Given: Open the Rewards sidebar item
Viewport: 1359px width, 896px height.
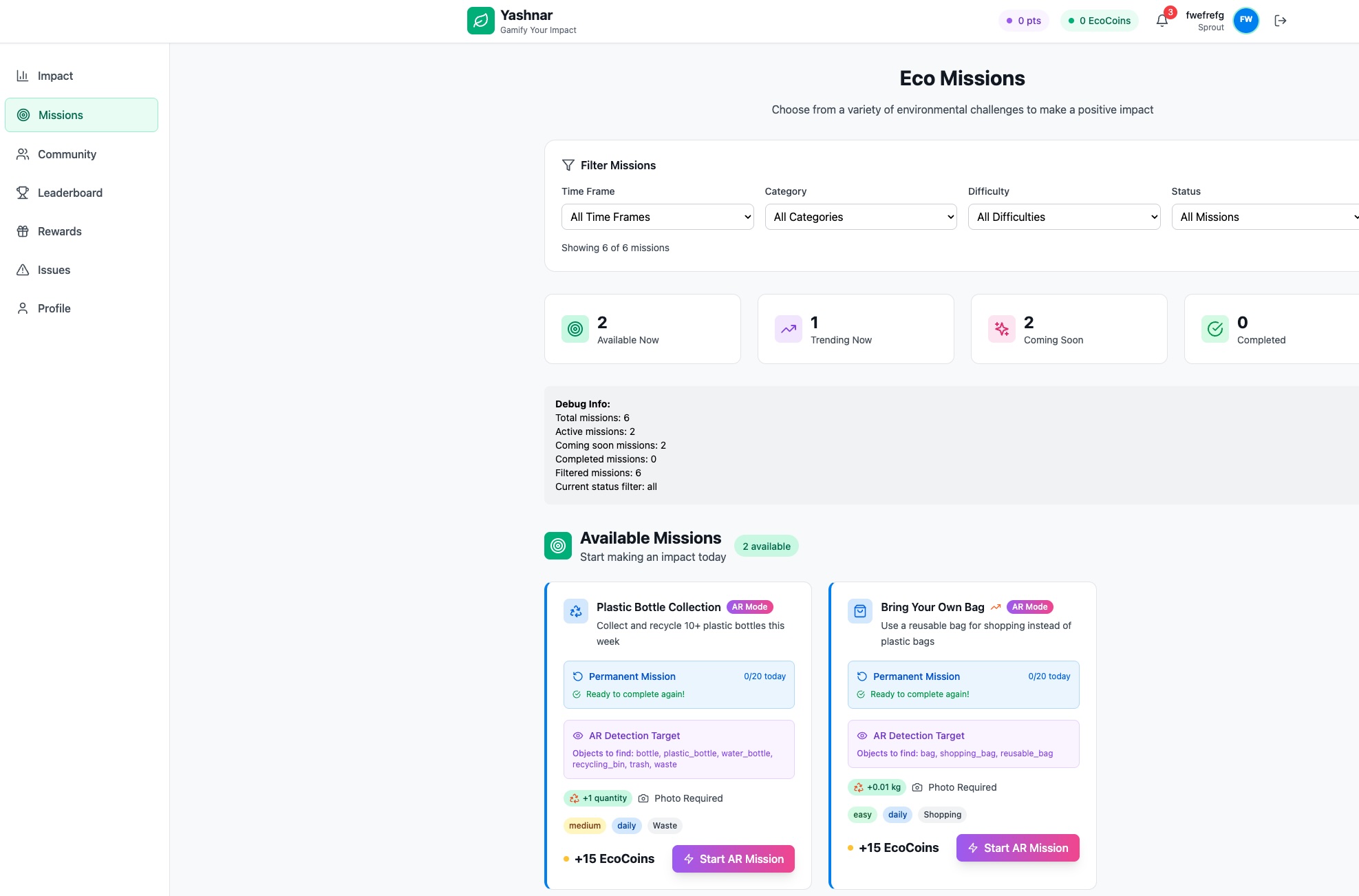Looking at the screenshot, I should click(59, 231).
